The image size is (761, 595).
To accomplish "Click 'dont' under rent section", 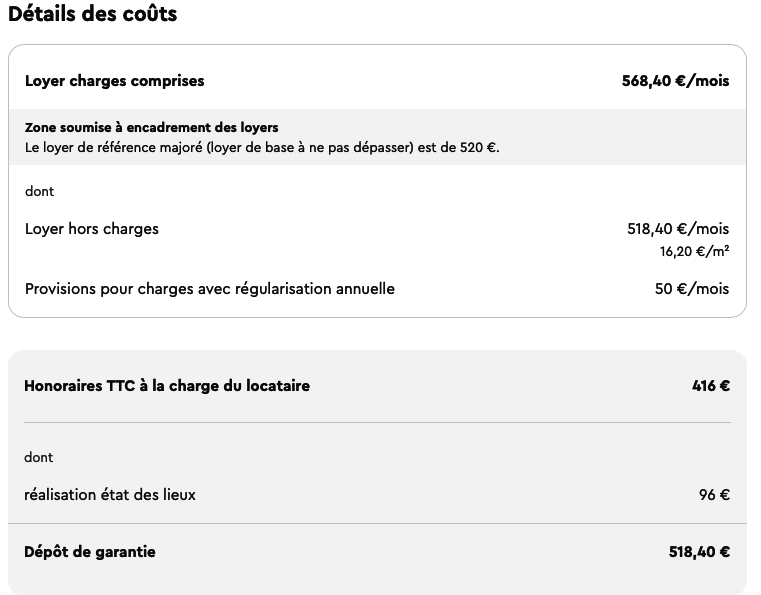I will tap(39, 191).
